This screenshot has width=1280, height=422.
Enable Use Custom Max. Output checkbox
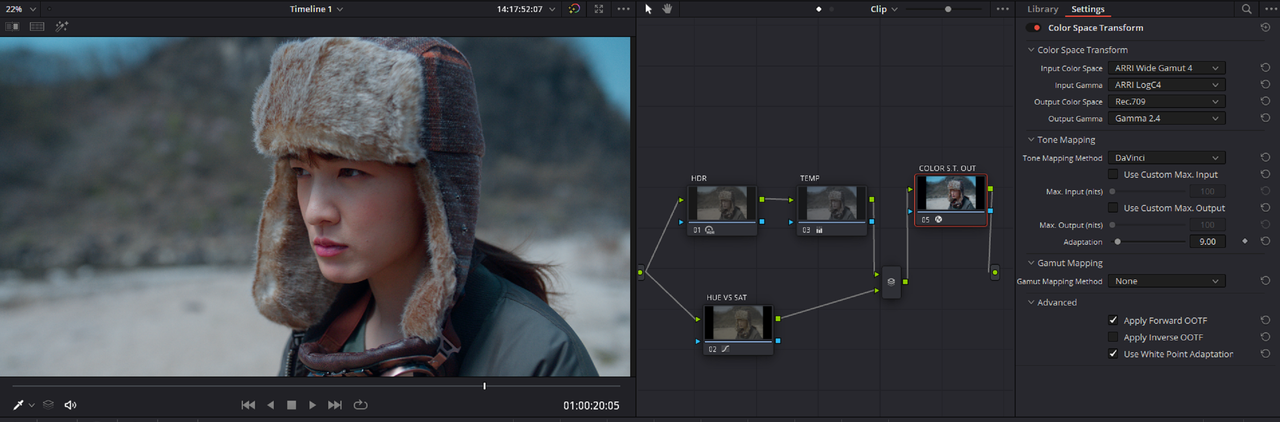[1113, 208]
